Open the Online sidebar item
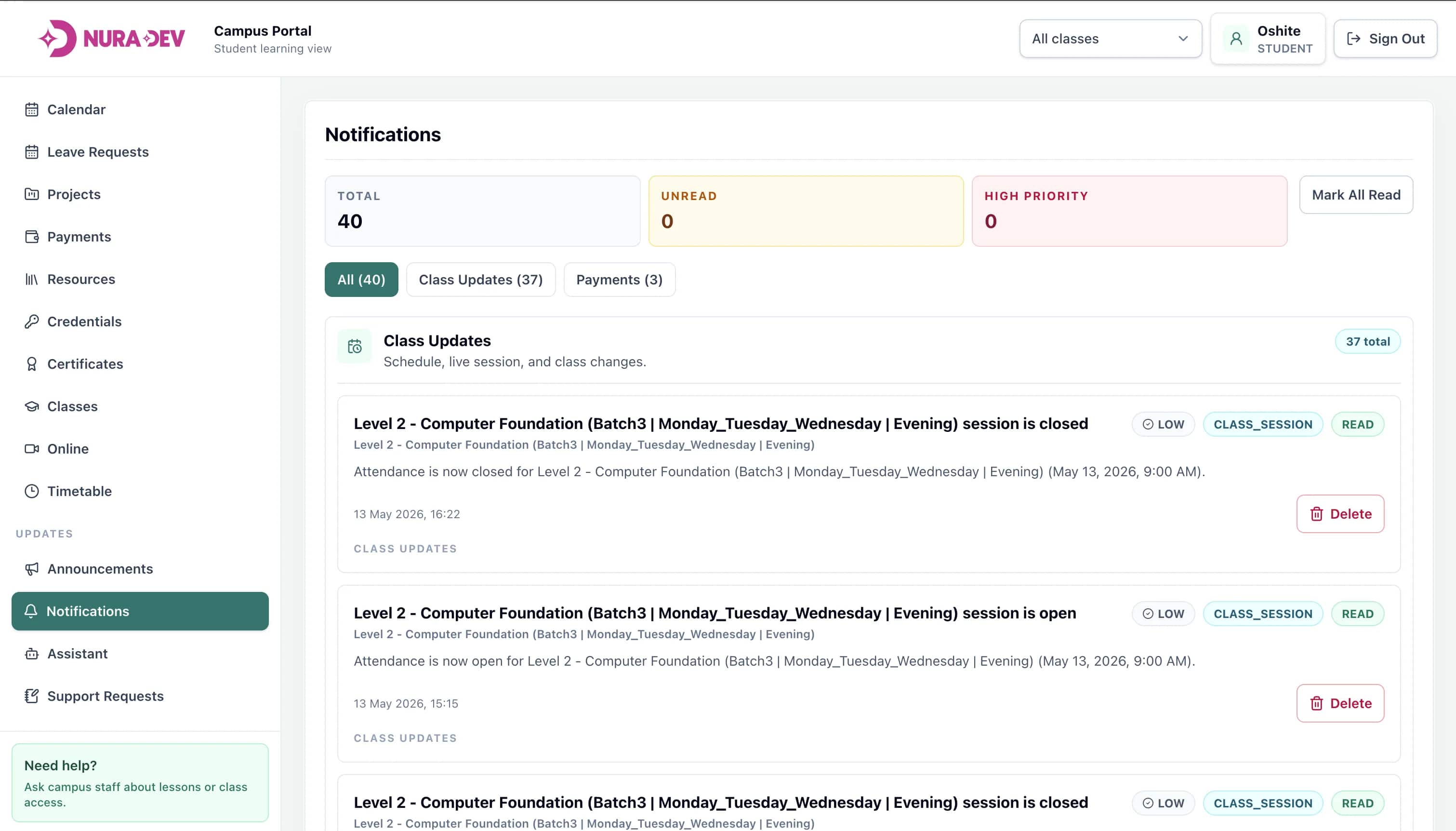 pyautogui.click(x=140, y=449)
